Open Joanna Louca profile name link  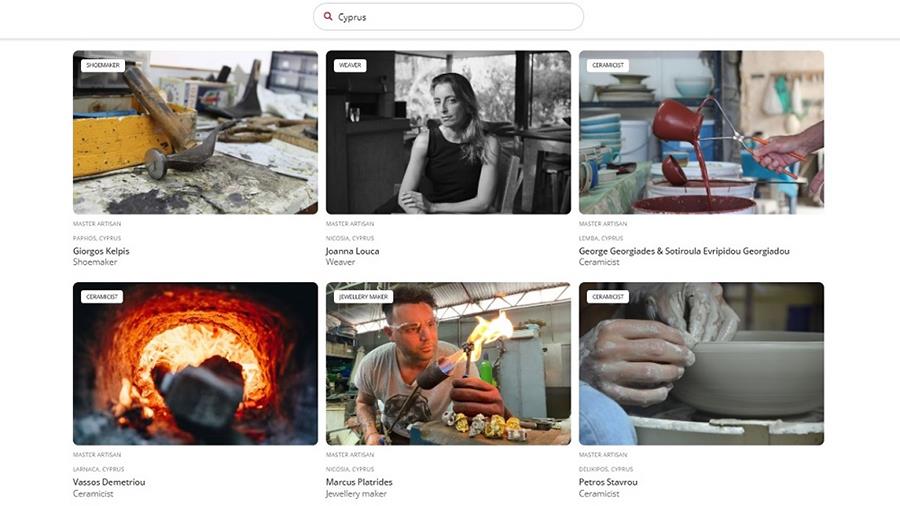click(x=352, y=251)
